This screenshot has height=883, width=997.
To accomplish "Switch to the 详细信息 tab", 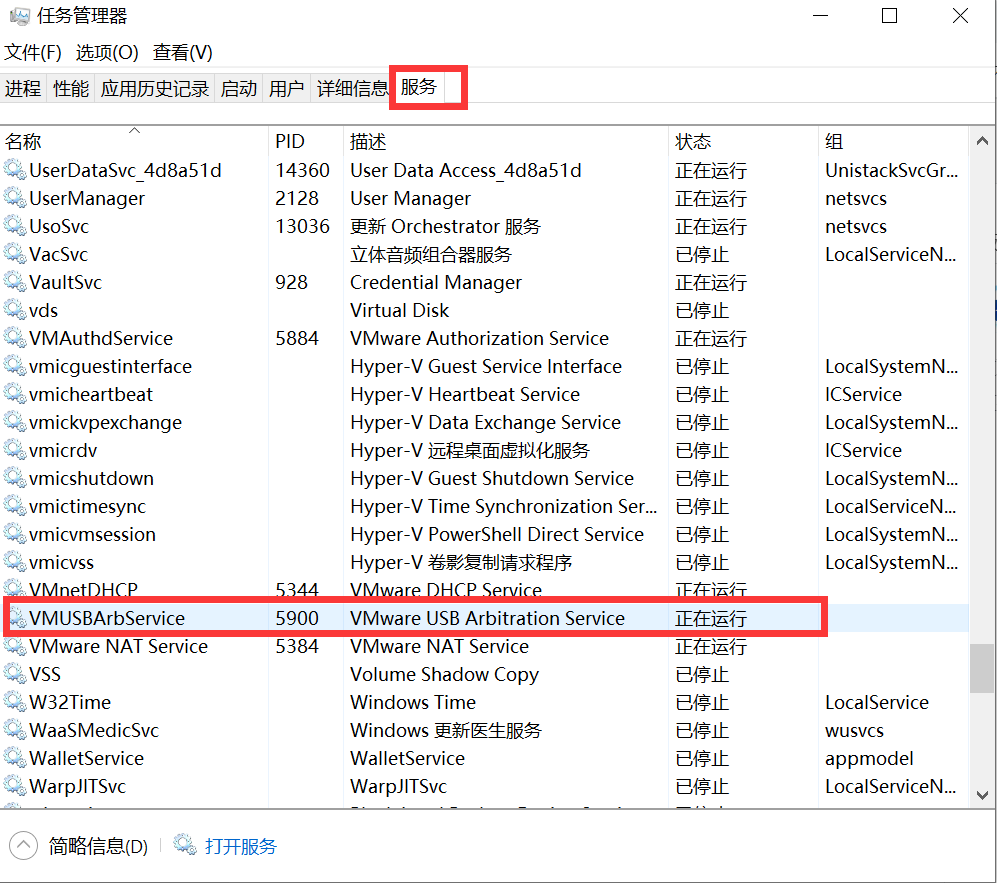I will tap(352, 88).
